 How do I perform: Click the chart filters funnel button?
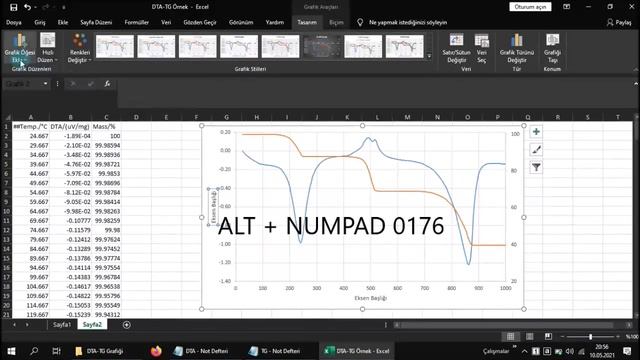(536, 167)
